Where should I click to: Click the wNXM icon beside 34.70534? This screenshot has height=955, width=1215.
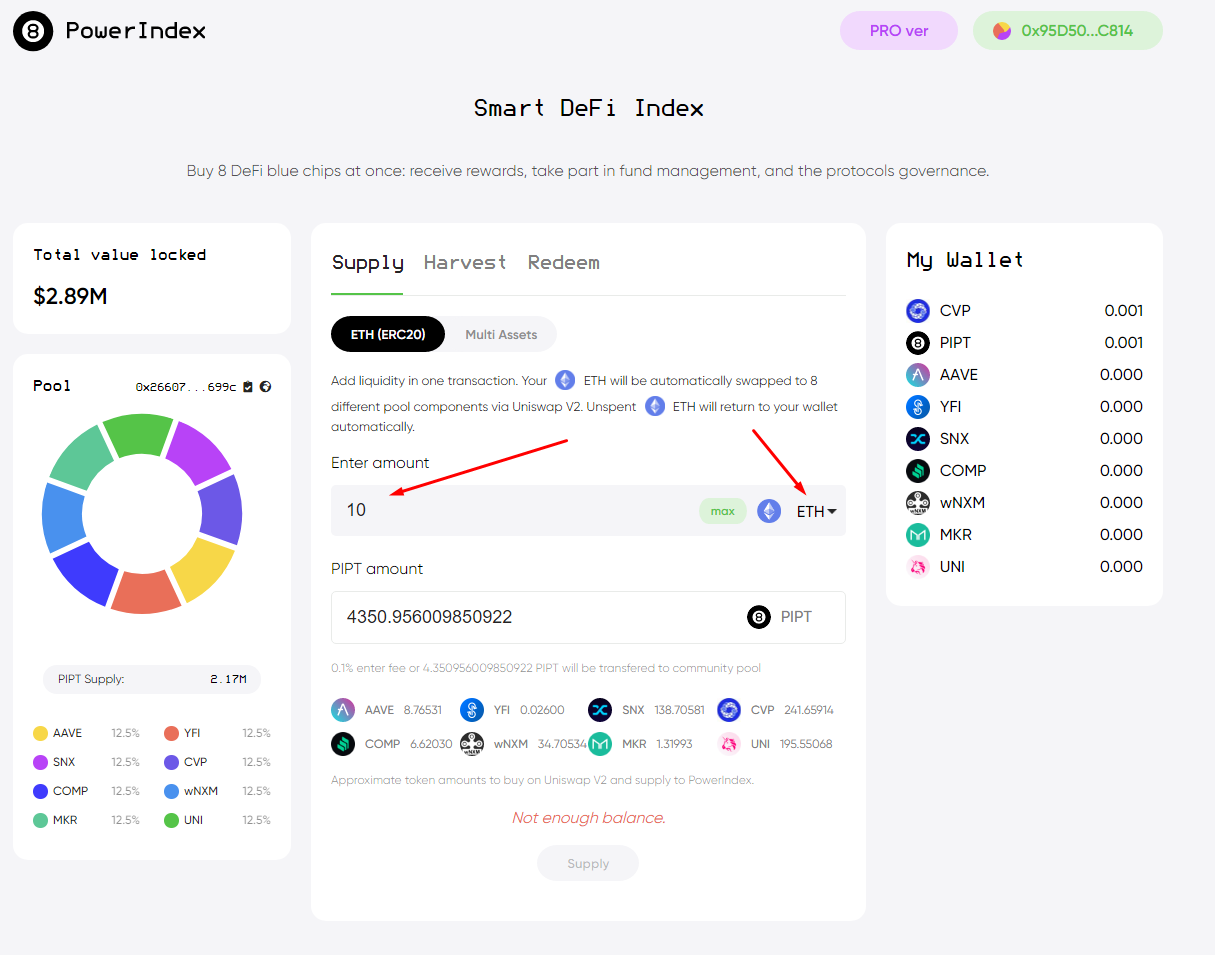[x=472, y=744]
